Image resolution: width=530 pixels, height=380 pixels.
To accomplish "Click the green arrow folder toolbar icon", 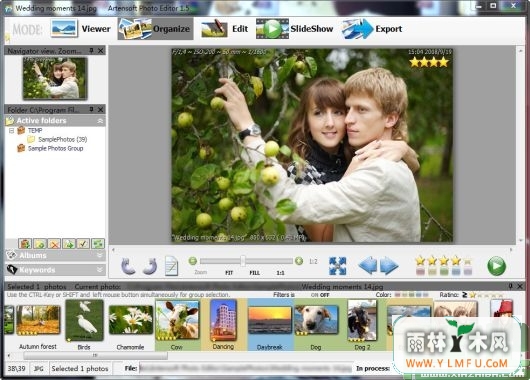I will [x=69, y=243].
